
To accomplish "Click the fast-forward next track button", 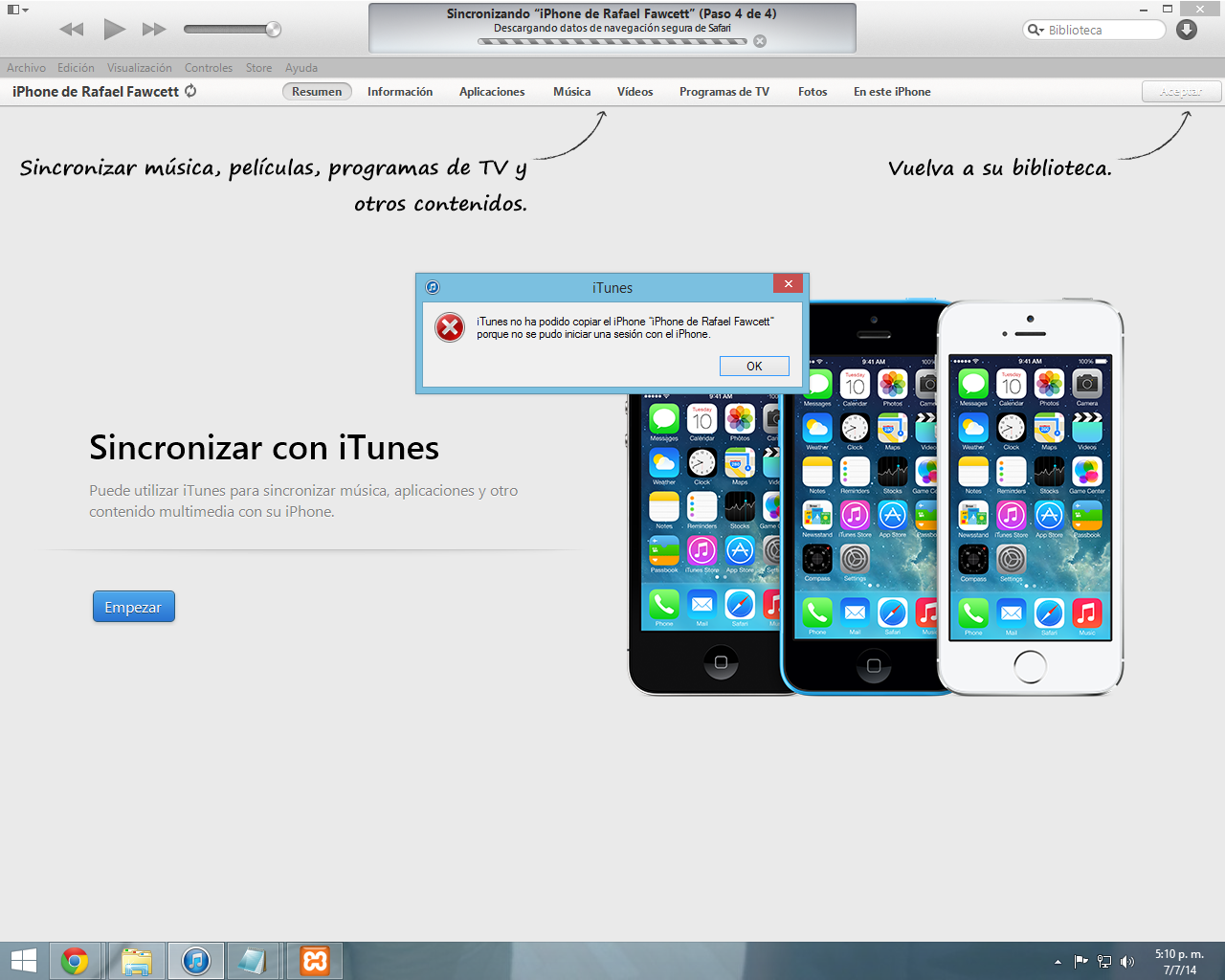I will (154, 30).
